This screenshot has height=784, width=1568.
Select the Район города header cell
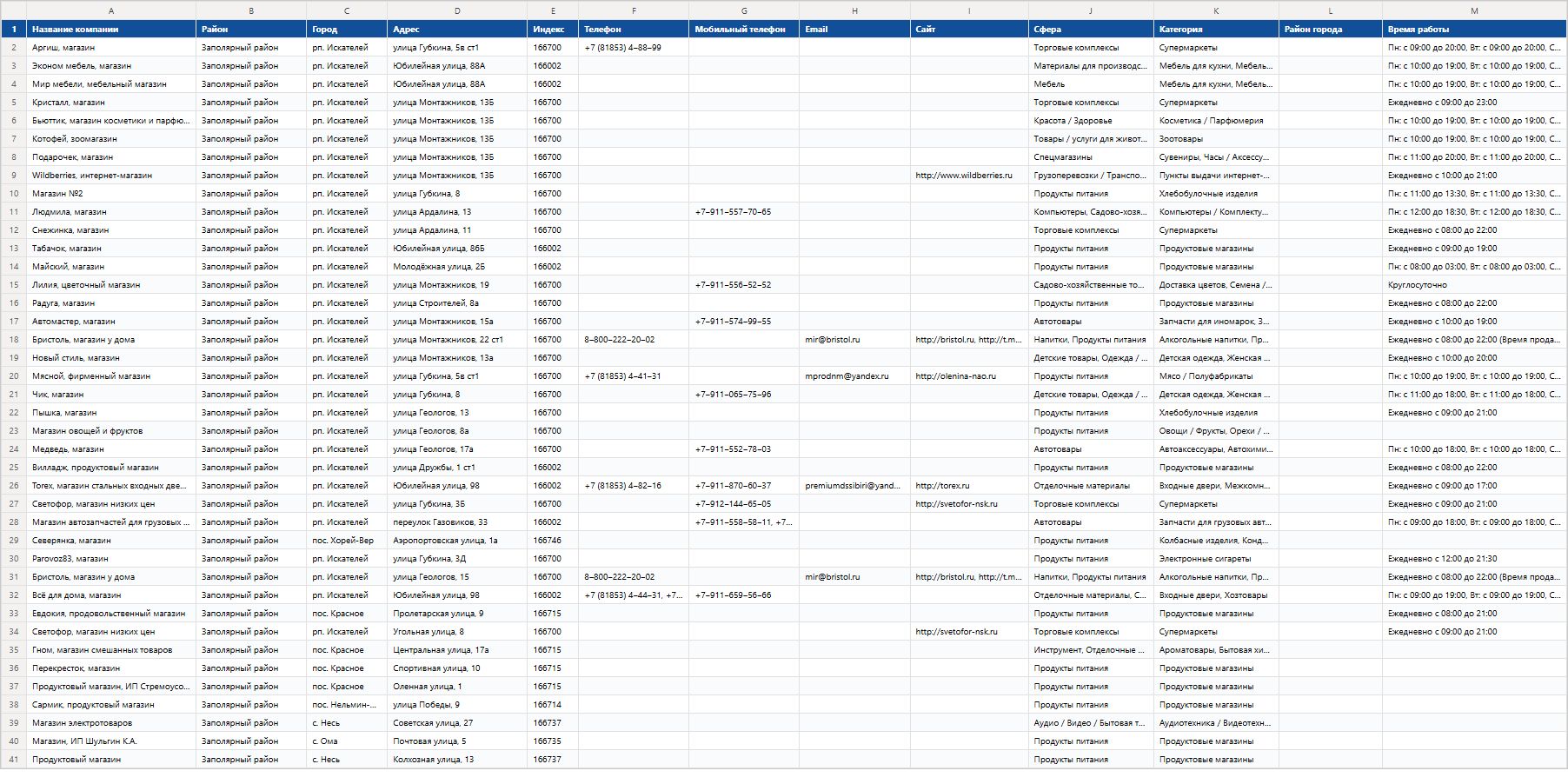pos(1330,30)
